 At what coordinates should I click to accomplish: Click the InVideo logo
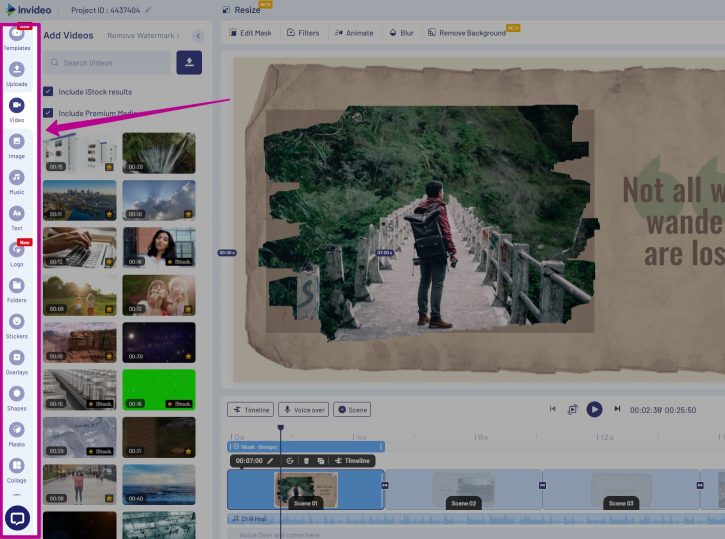(29, 10)
